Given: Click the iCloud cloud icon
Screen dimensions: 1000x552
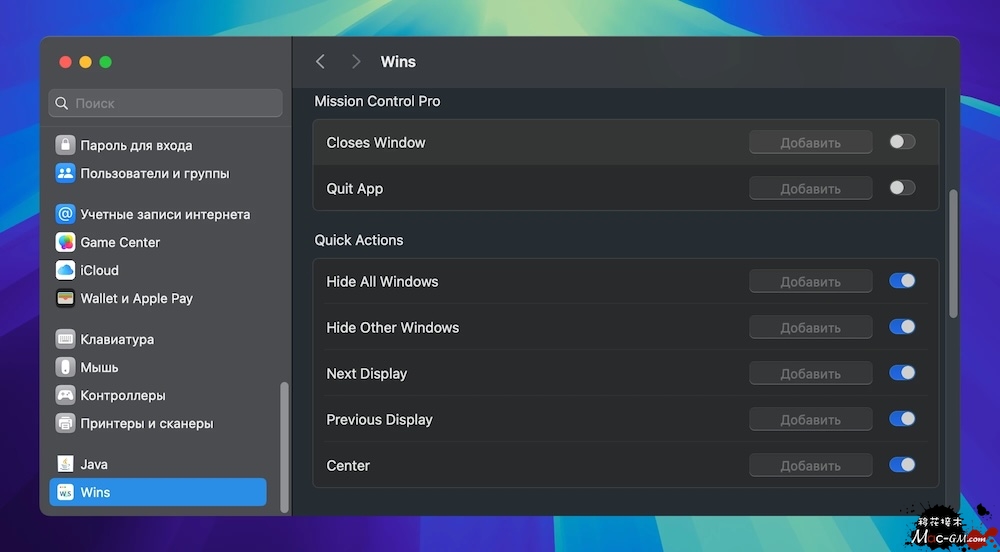Looking at the screenshot, I should click(x=65, y=270).
